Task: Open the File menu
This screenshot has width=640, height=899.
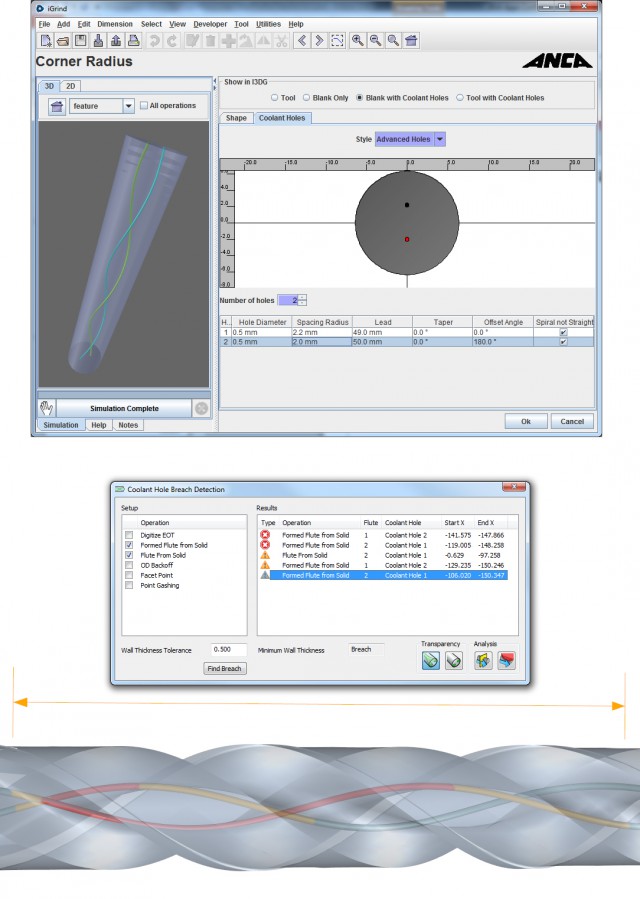Action: coord(44,24)
